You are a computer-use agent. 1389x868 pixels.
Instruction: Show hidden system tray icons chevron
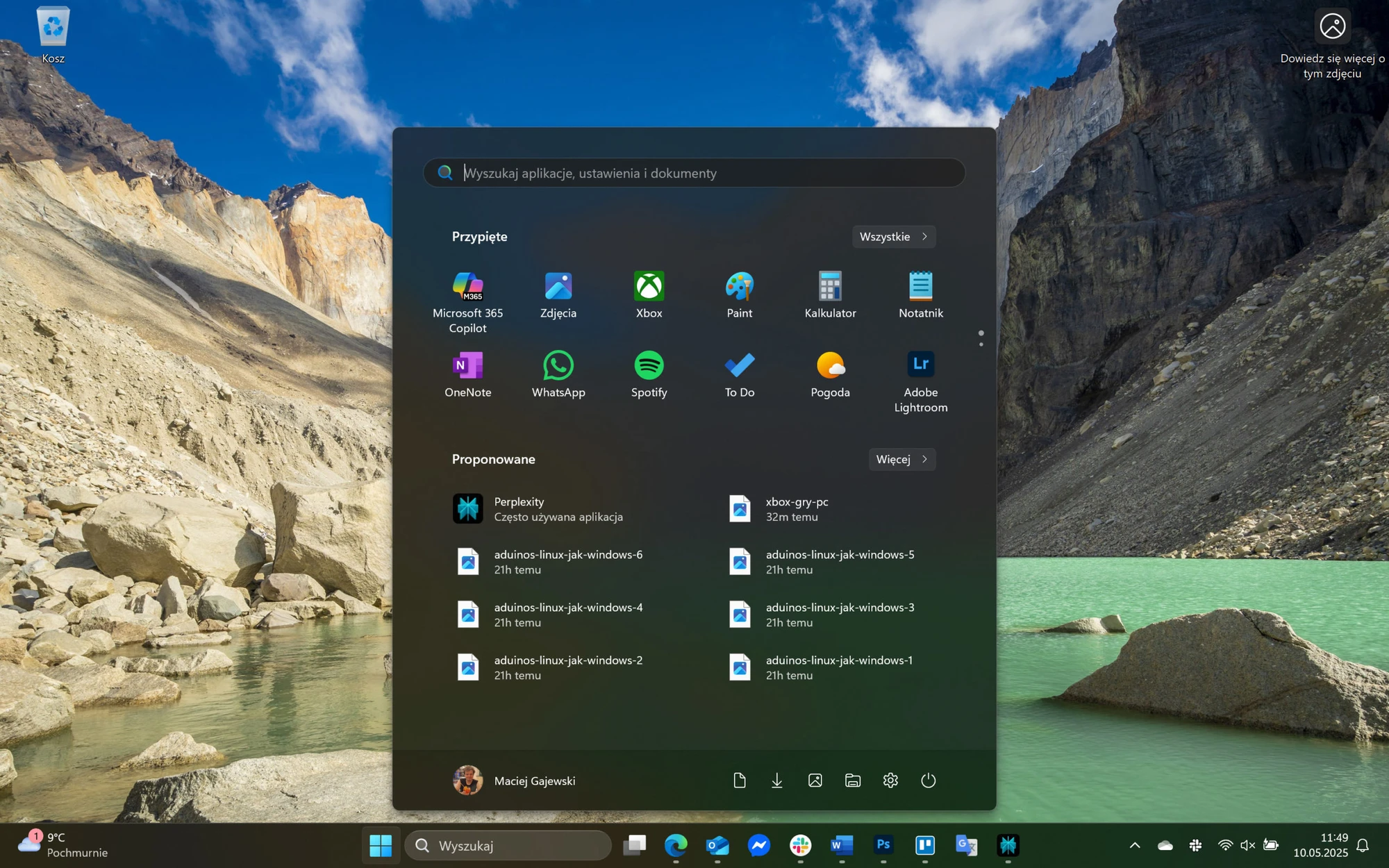point(1135,845)
